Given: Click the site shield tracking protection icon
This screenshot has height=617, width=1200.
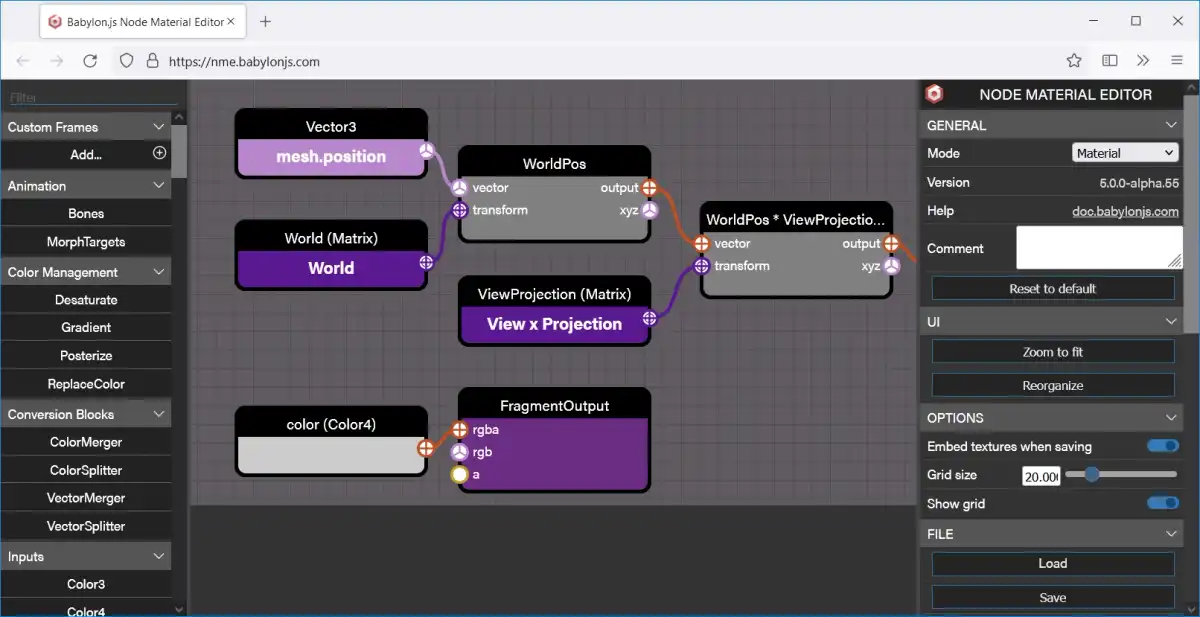Looking at the screenshot, I should (126, 61).
